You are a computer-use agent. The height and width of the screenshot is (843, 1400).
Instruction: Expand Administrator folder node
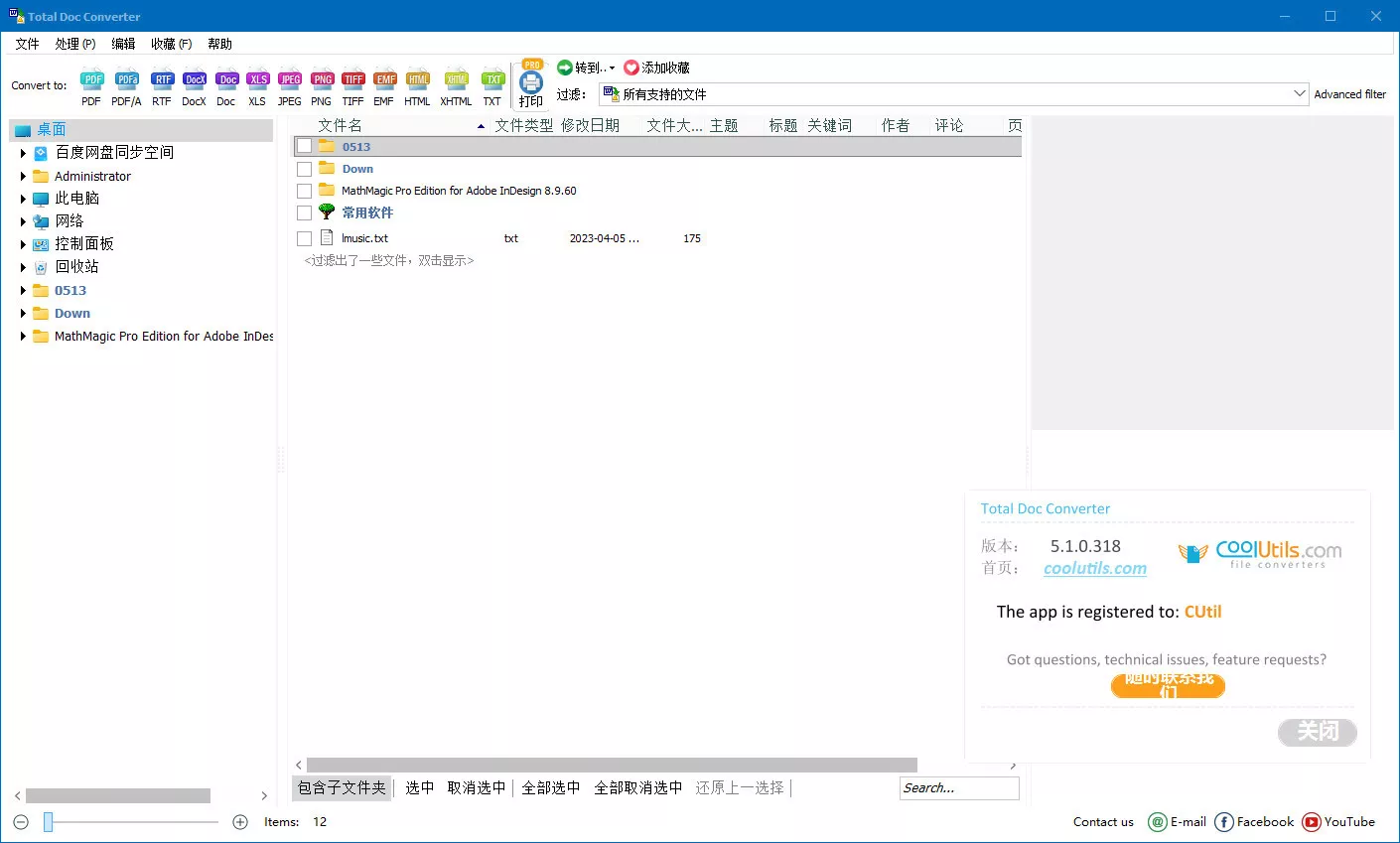[23, 176]
